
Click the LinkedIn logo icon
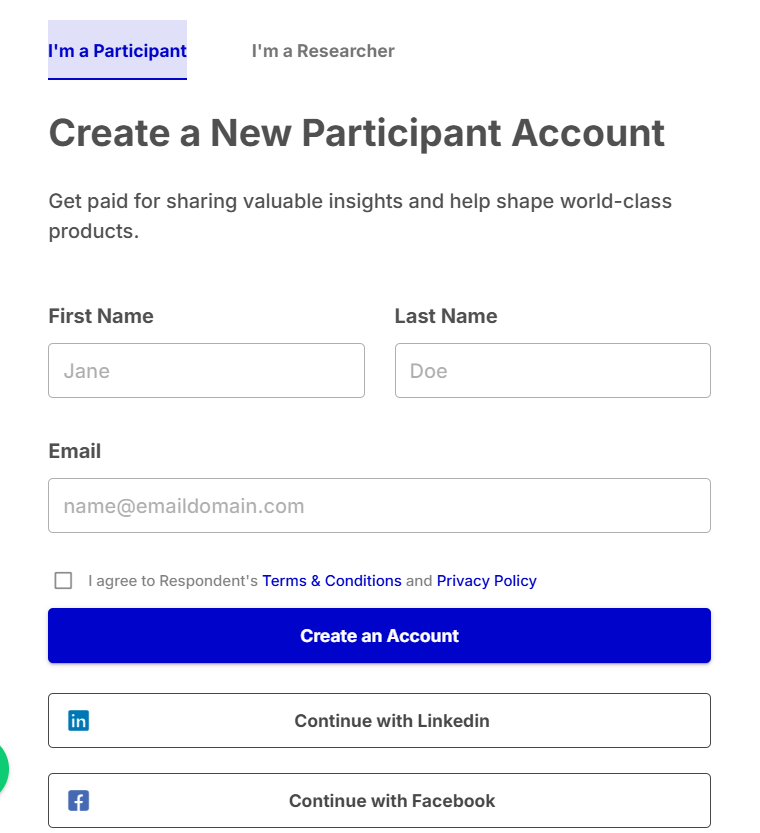(78, 720)
